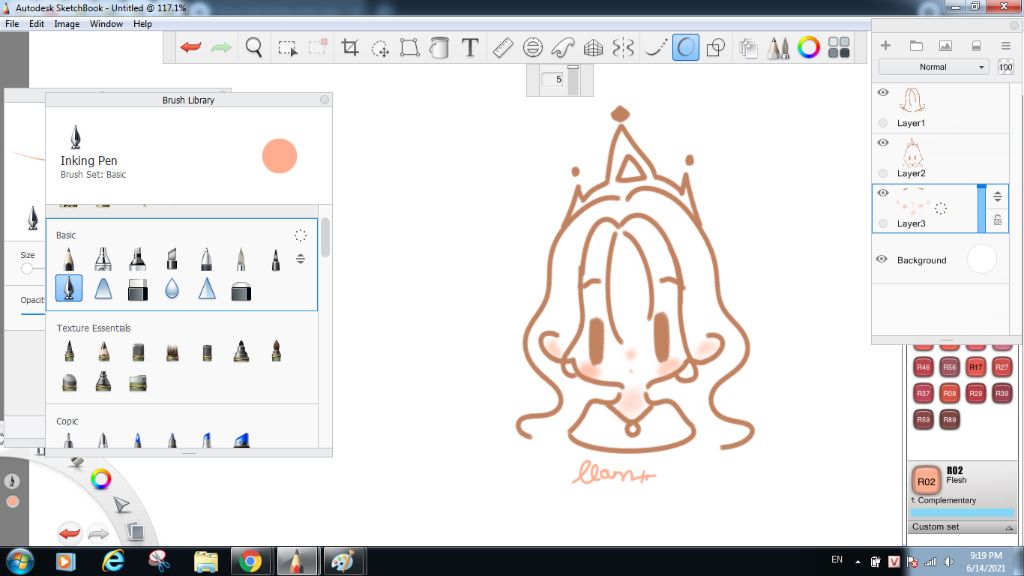The image size is (1024, 576).
Task: Select the R46 Copic color swatch
Action: pyautogui.click(x=923, y=367)
